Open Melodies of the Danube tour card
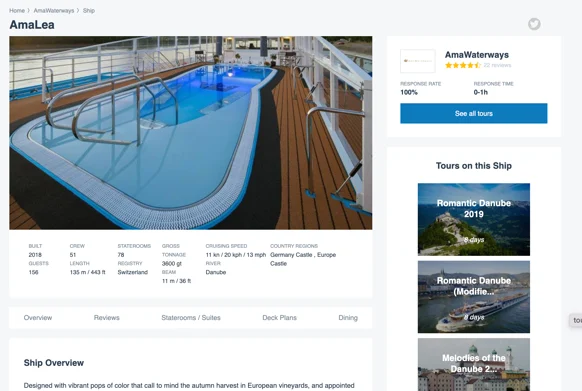The width and height of the screenshot is (582, 391). pyautogui.click(x=474, y=364)
